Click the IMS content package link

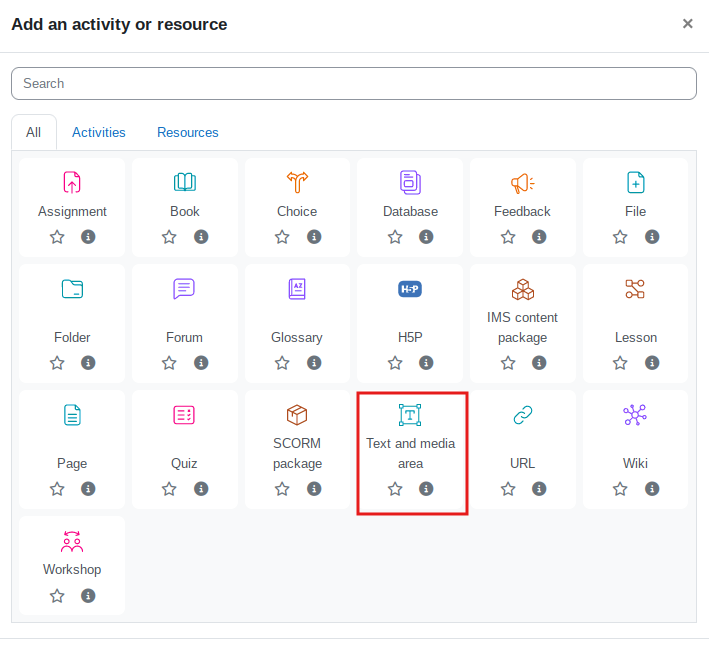[x=522, y=327]
